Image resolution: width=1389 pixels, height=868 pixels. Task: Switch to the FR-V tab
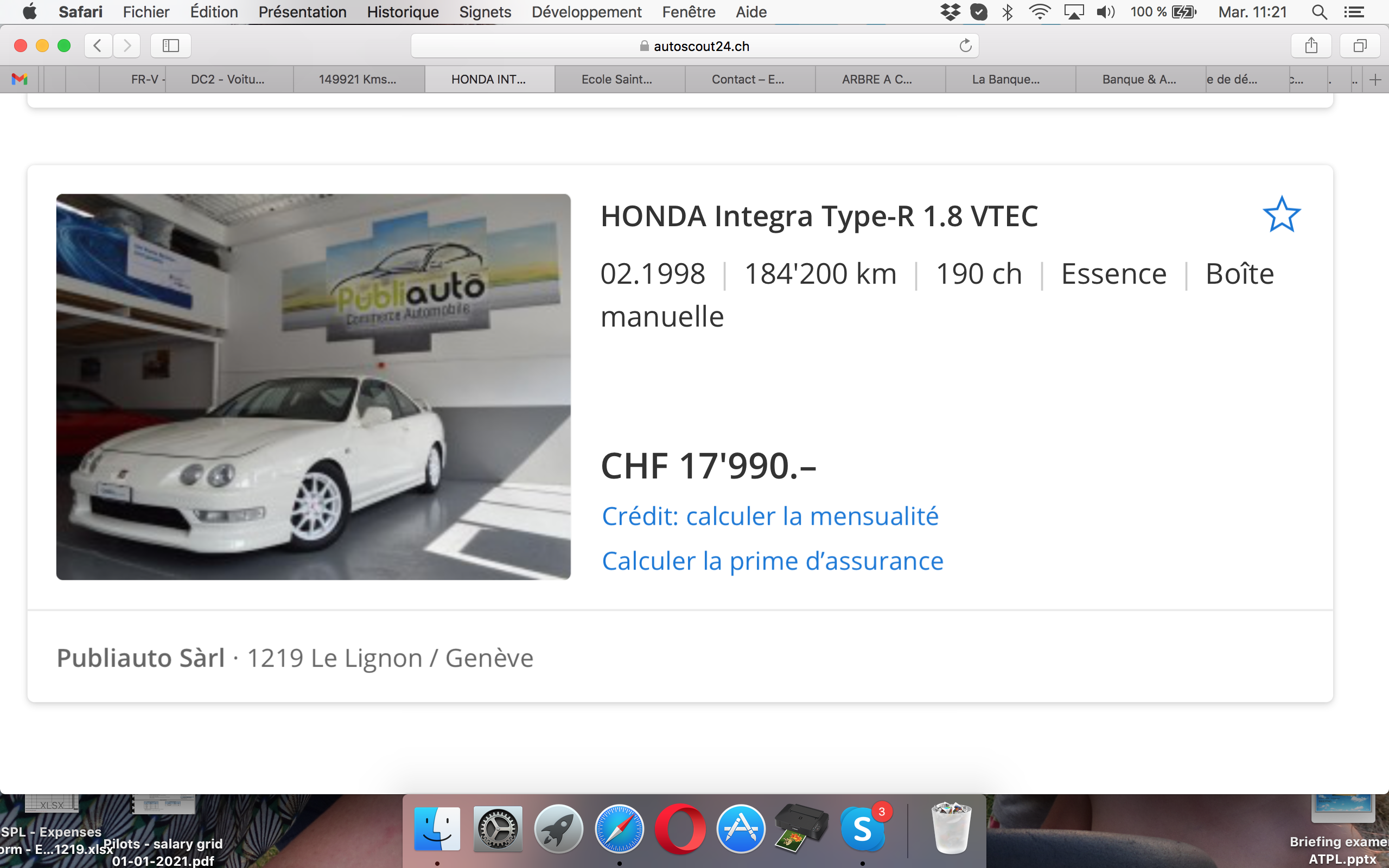pyautogui.click(x=133, y=80)
